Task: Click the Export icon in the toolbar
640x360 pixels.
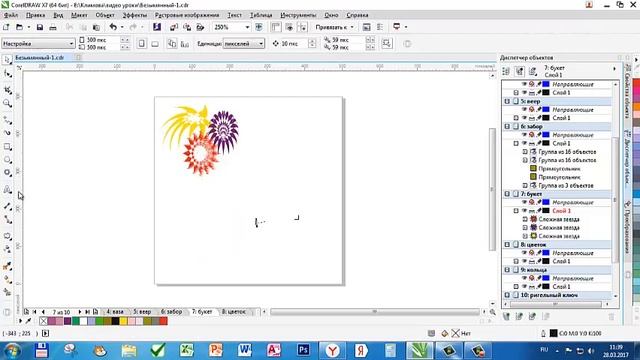Action: click(187, 27)
